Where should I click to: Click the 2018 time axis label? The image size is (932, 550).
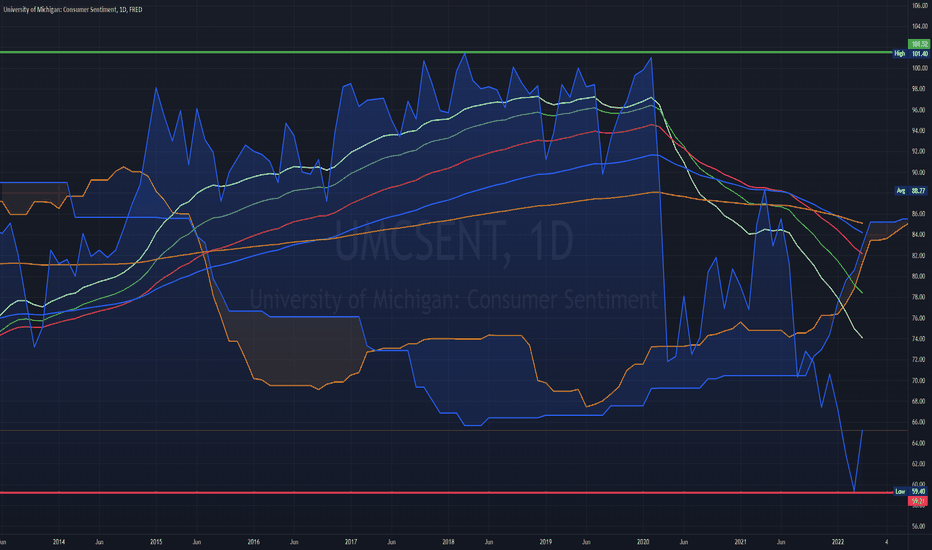pos(448,542)
